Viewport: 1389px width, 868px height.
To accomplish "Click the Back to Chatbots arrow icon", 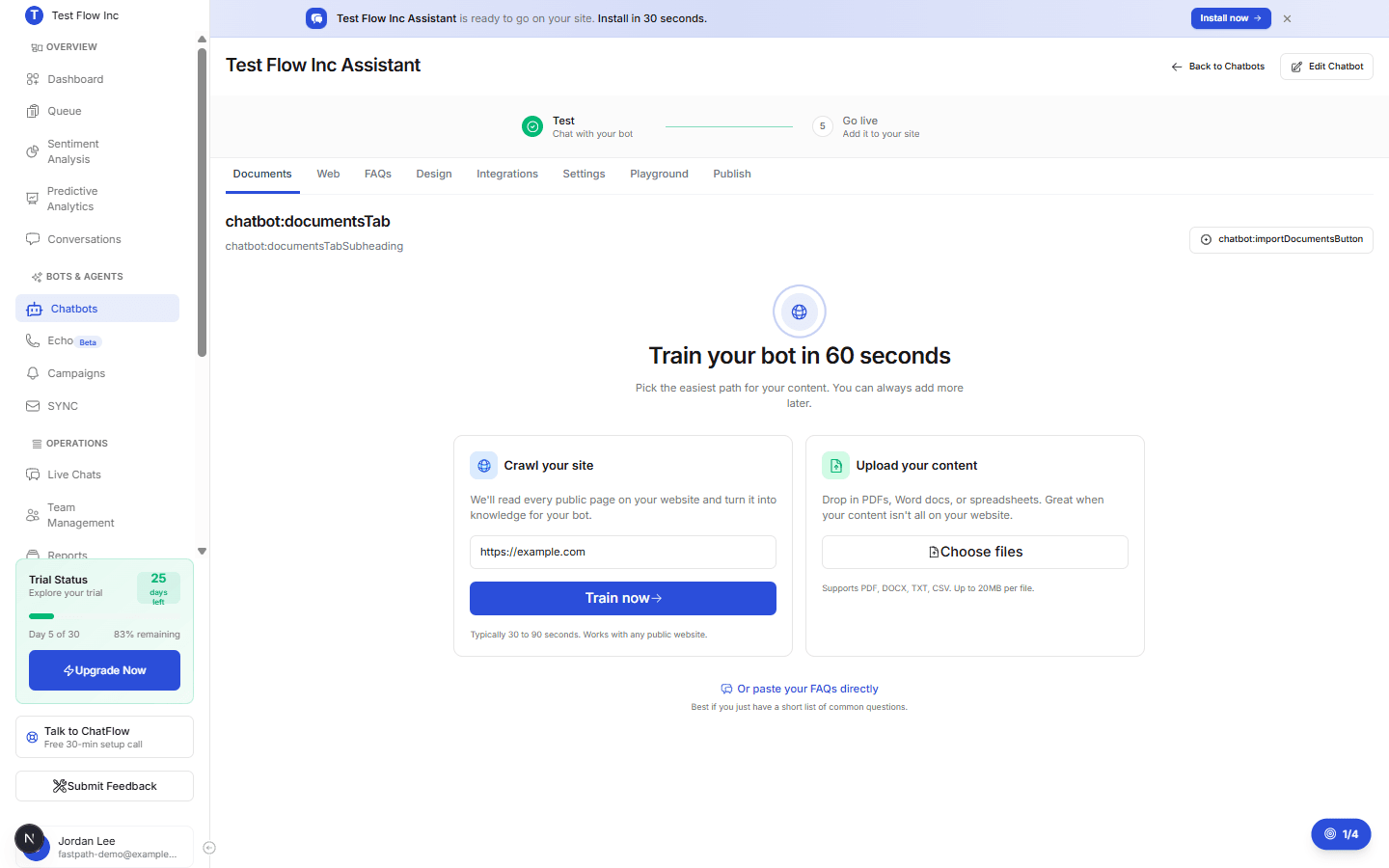I will 1177,67.
